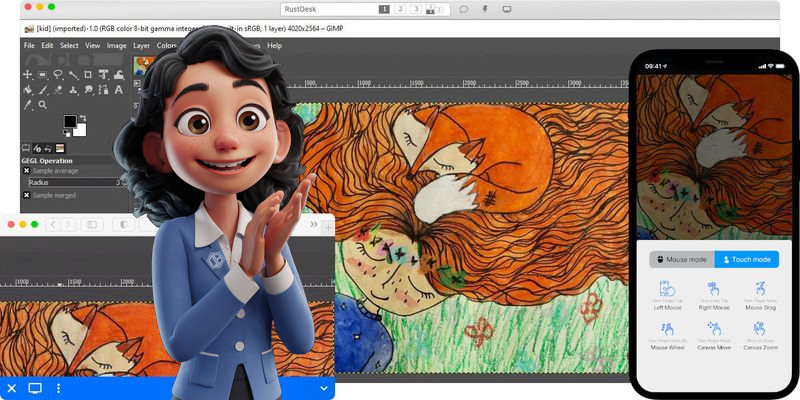Select the Paths tool
800x400 pixels.
104,90
